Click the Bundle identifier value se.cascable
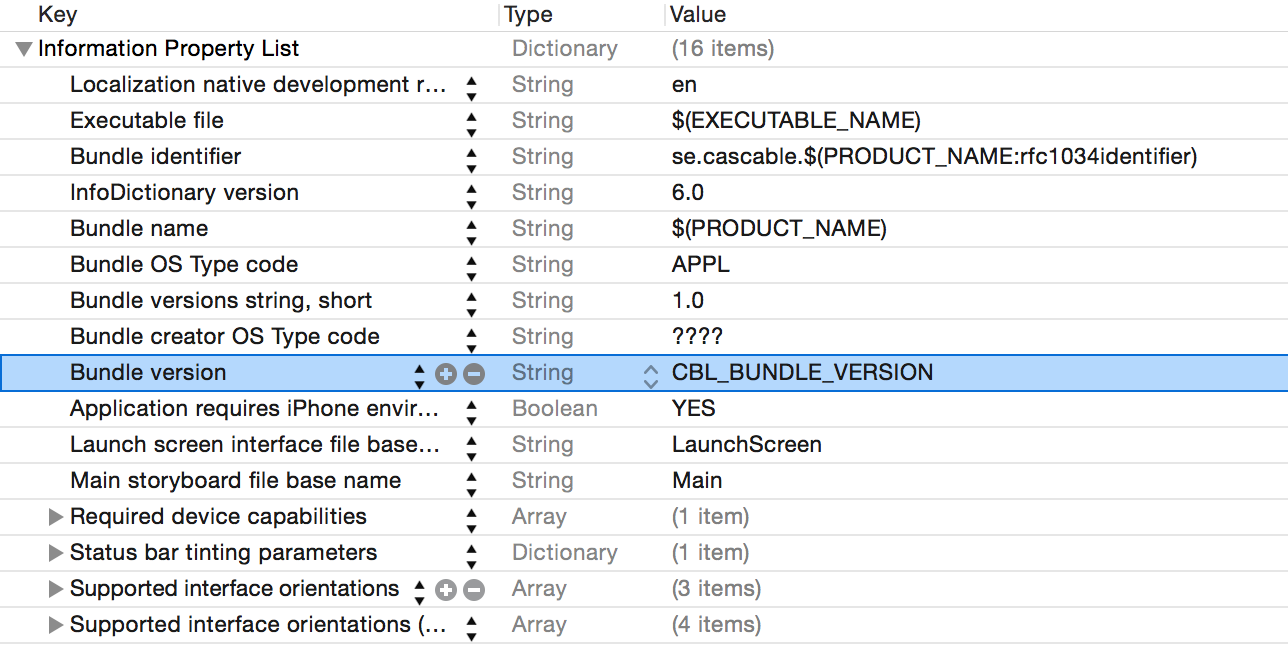Viewport: 1288px width, 658px height. point(934,157)
